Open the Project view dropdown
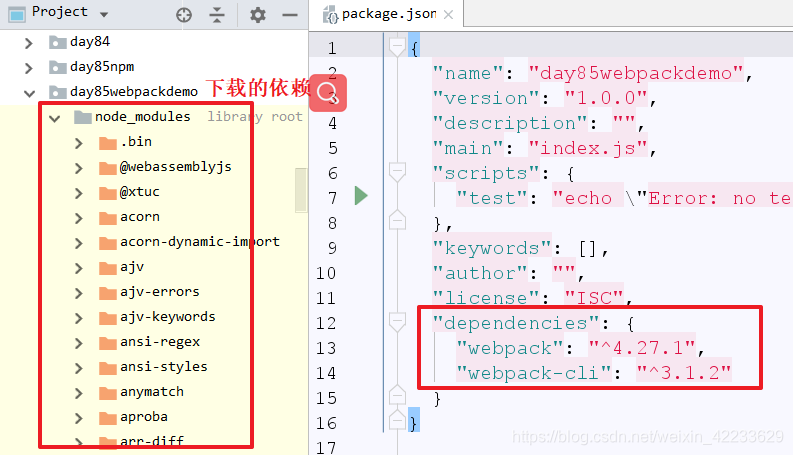The width and height of the screenshot is (793, 455). coord(104,15)
